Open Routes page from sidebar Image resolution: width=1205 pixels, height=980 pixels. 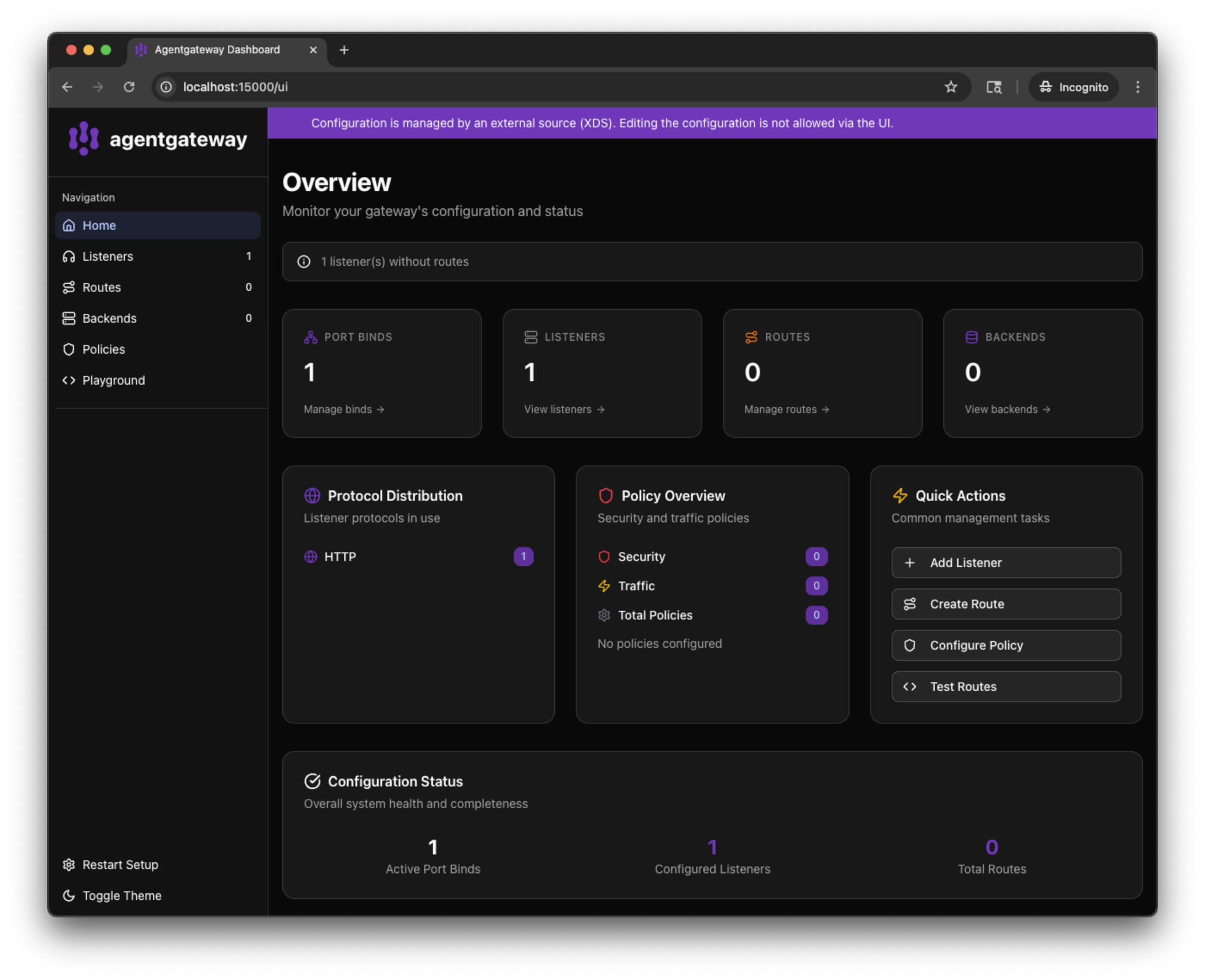click(x=102, y=287)
